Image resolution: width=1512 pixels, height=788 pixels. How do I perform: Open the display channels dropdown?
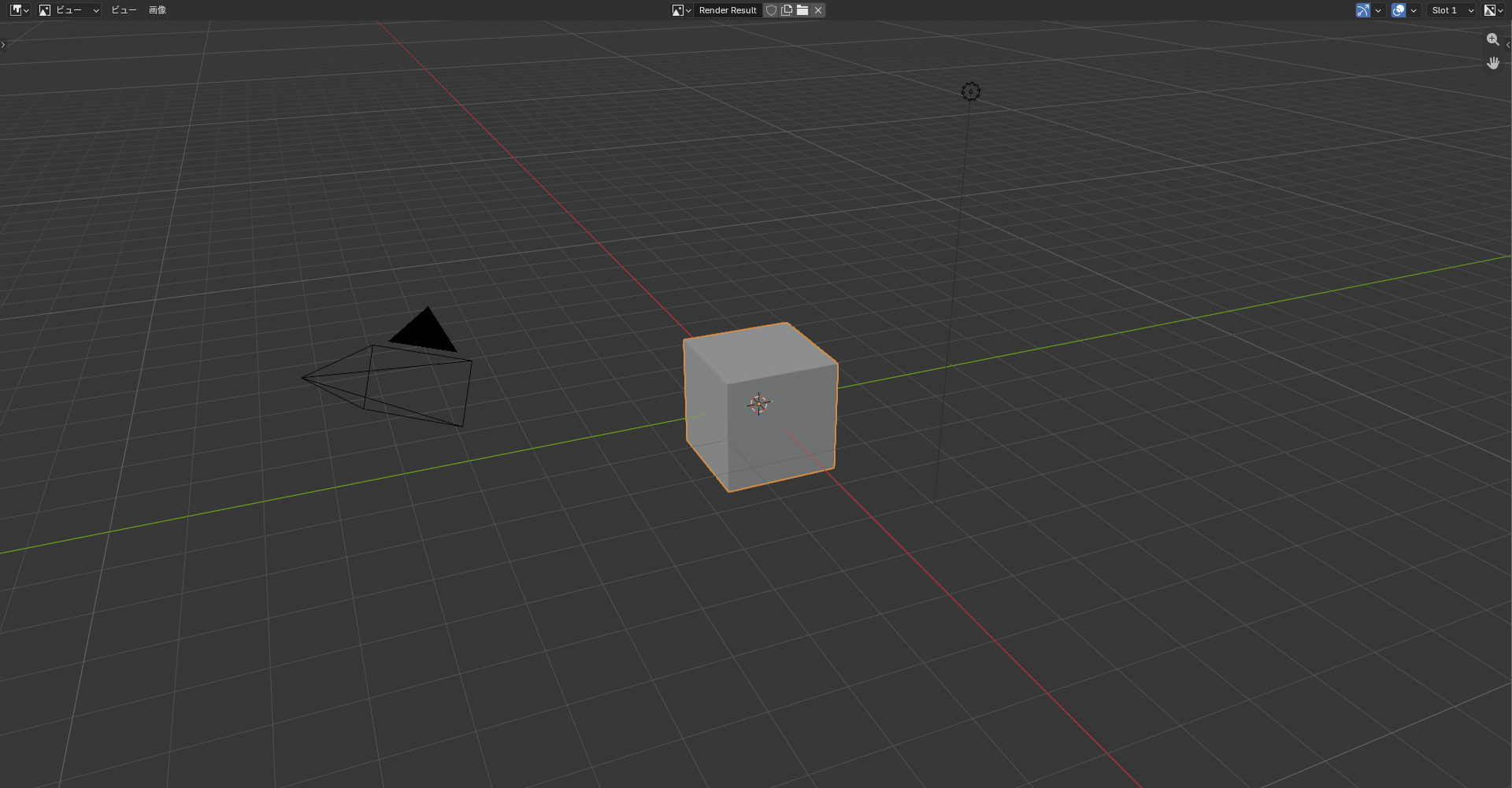point(1494,10)
